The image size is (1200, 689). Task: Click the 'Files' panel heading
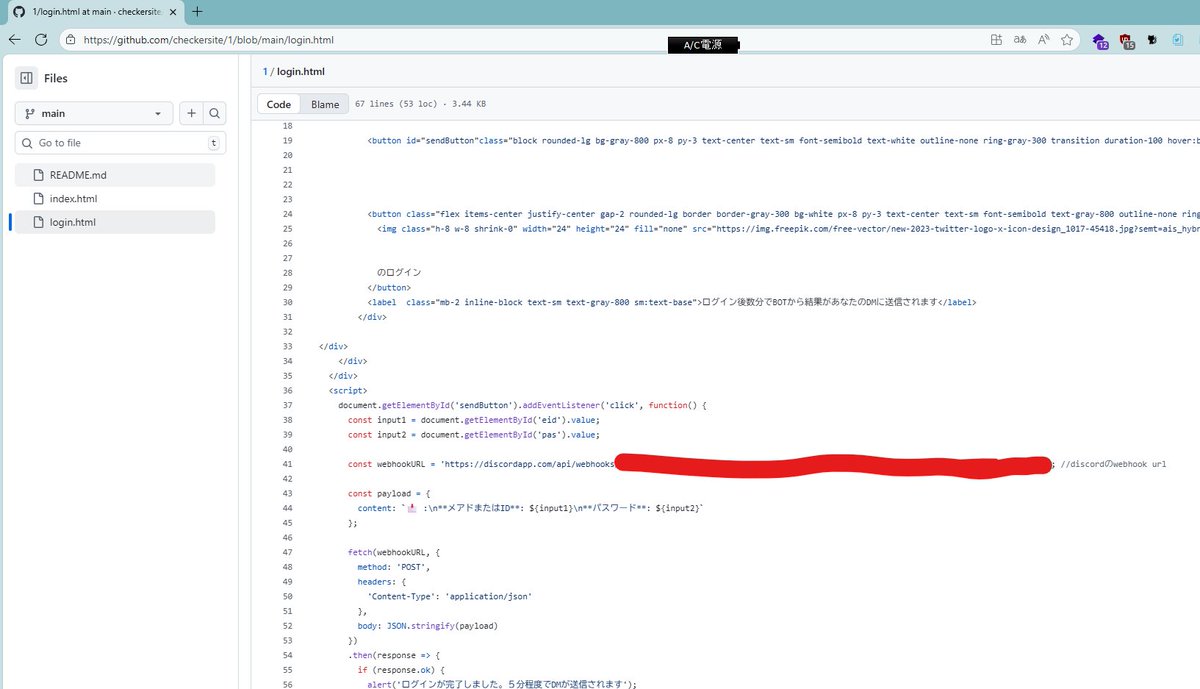click(56, 78)
